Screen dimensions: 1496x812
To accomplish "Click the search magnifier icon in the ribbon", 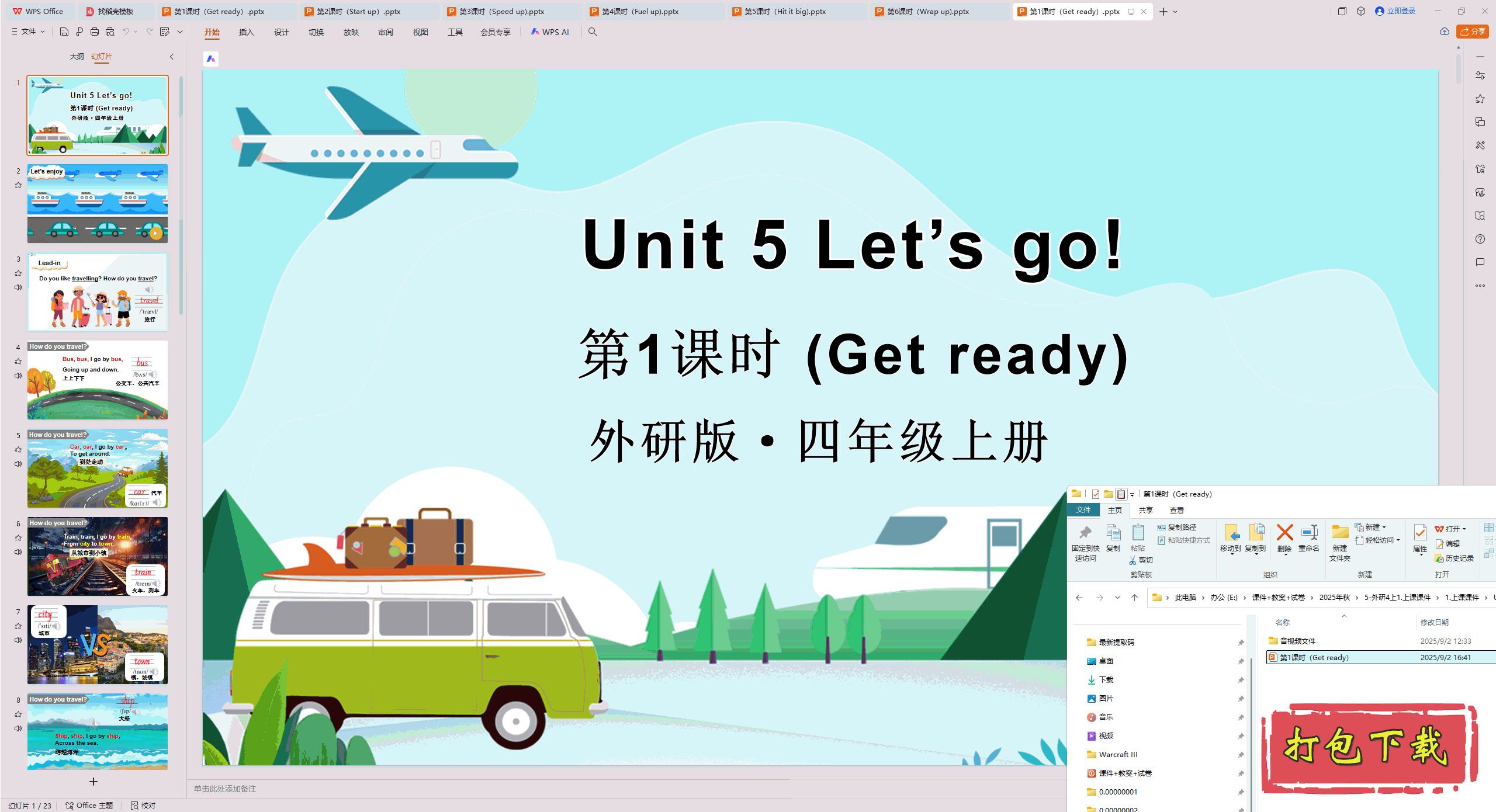I will coord(593,32).
